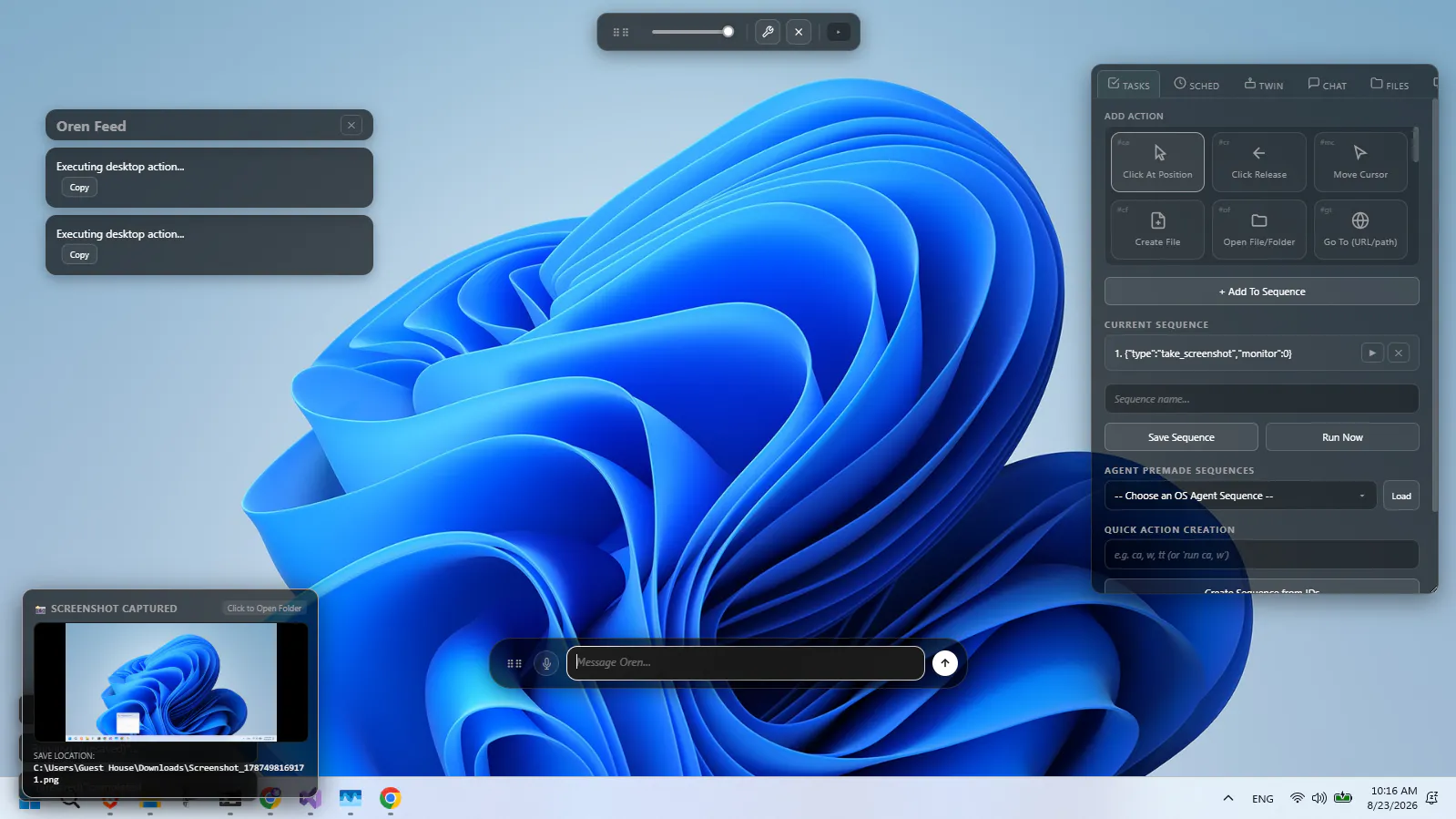Show hidden system tray icons
This screenshot has height=819, width=1456.
[x=1228, y=798]
